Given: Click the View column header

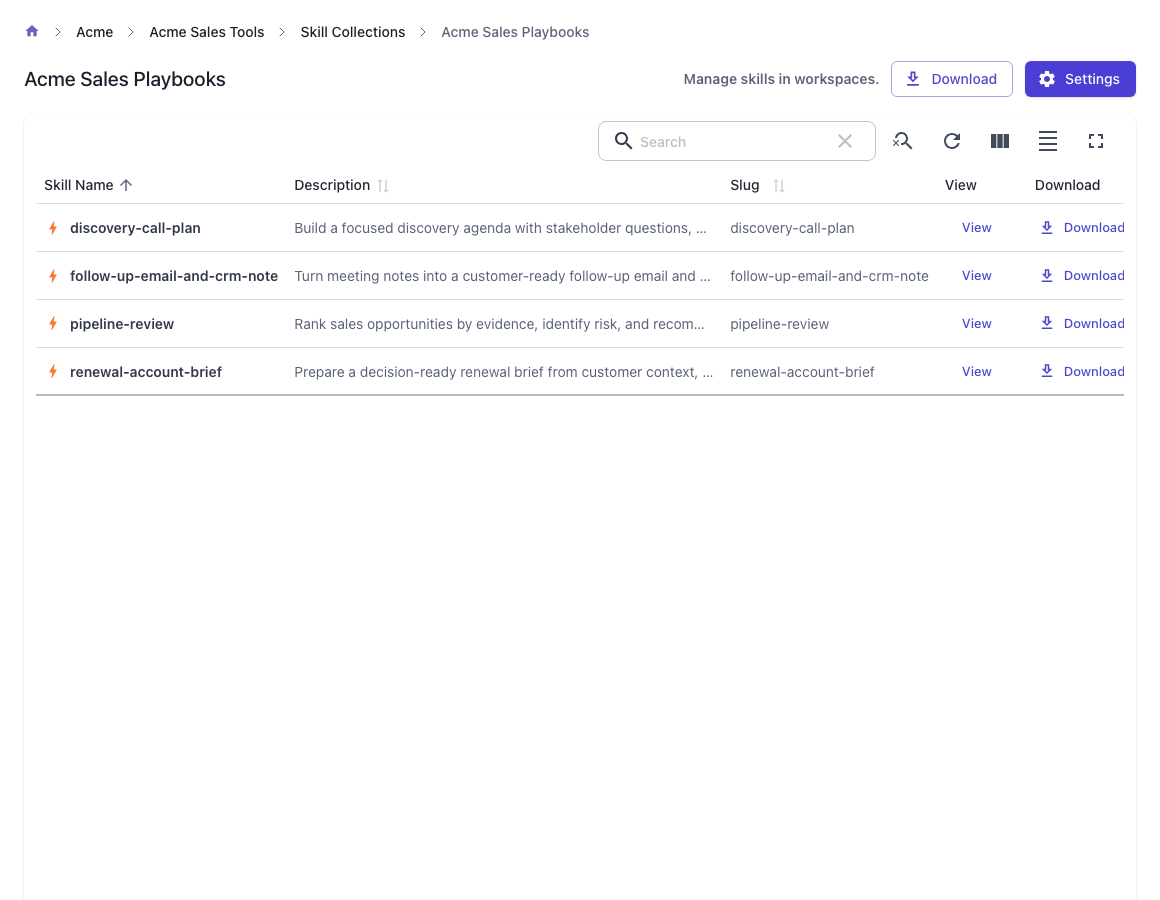Looking at the screenshot, I should click(x=960, y=185).
